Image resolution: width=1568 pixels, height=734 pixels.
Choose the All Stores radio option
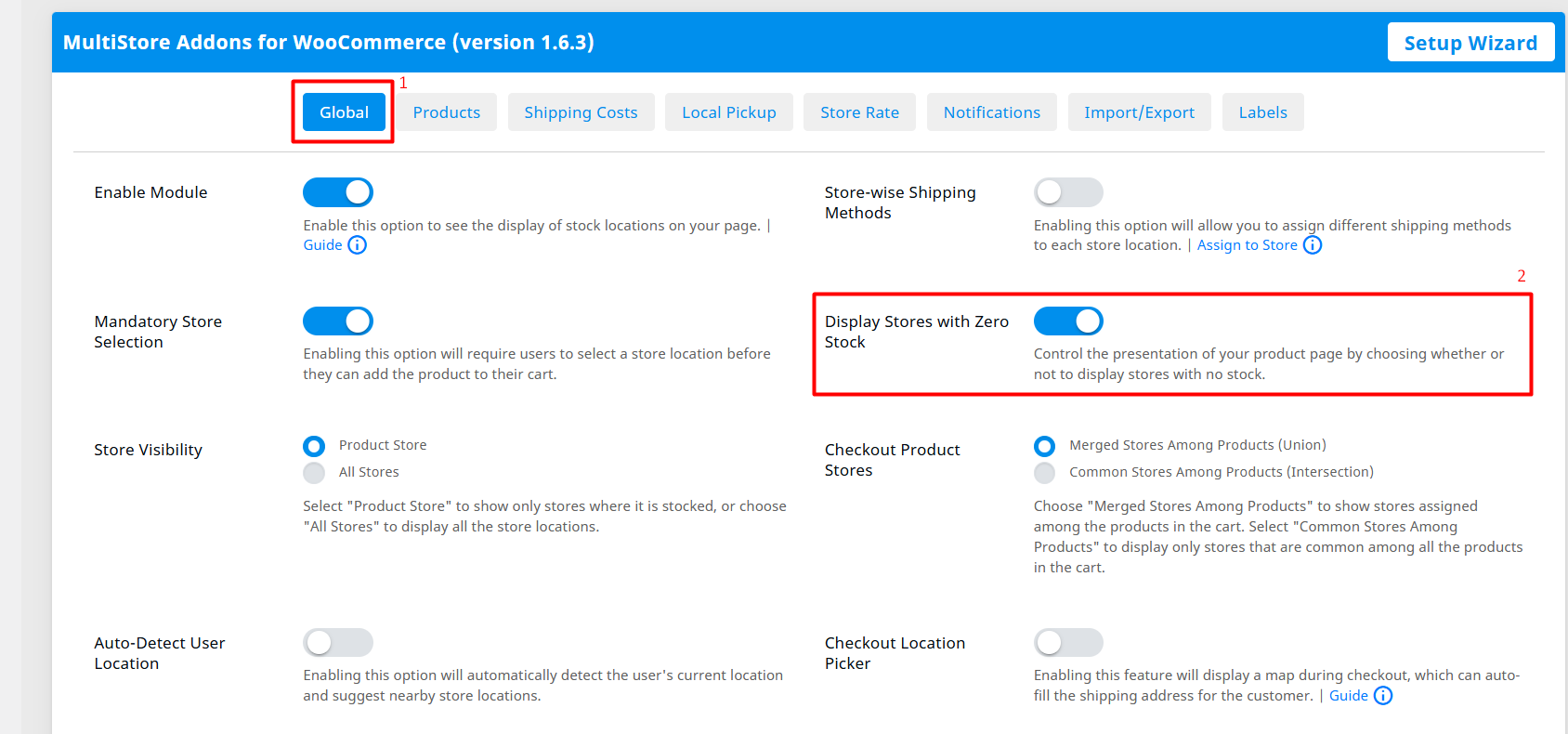[x=314, y=473]
